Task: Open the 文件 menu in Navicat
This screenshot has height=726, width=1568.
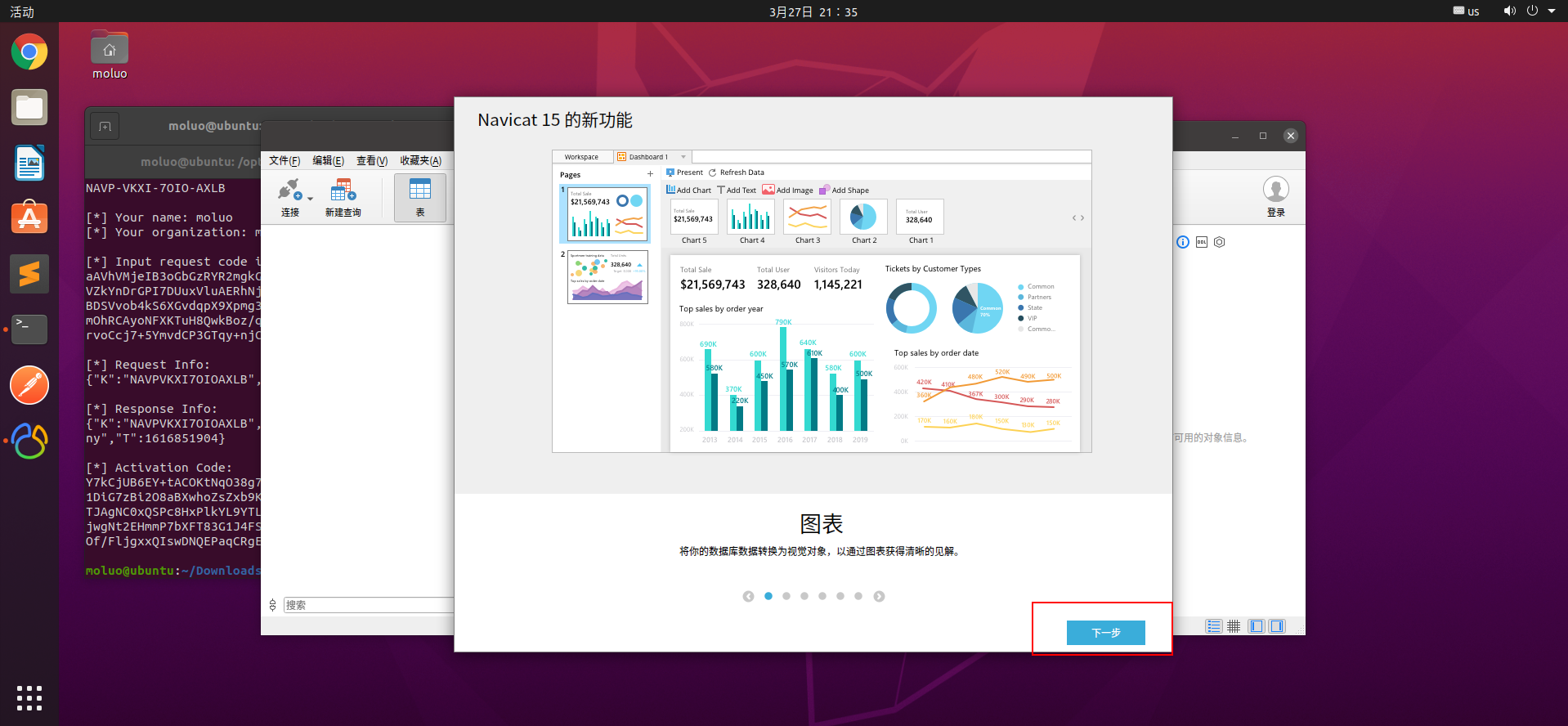Action: tap(284, 160)
